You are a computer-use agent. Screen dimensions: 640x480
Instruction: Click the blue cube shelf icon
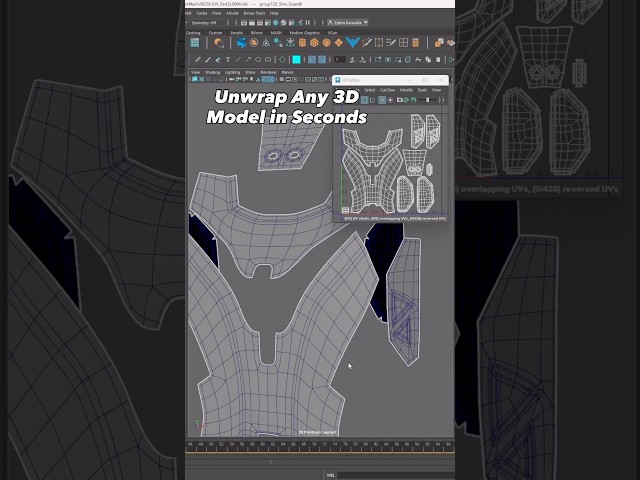tap(242, 42)
